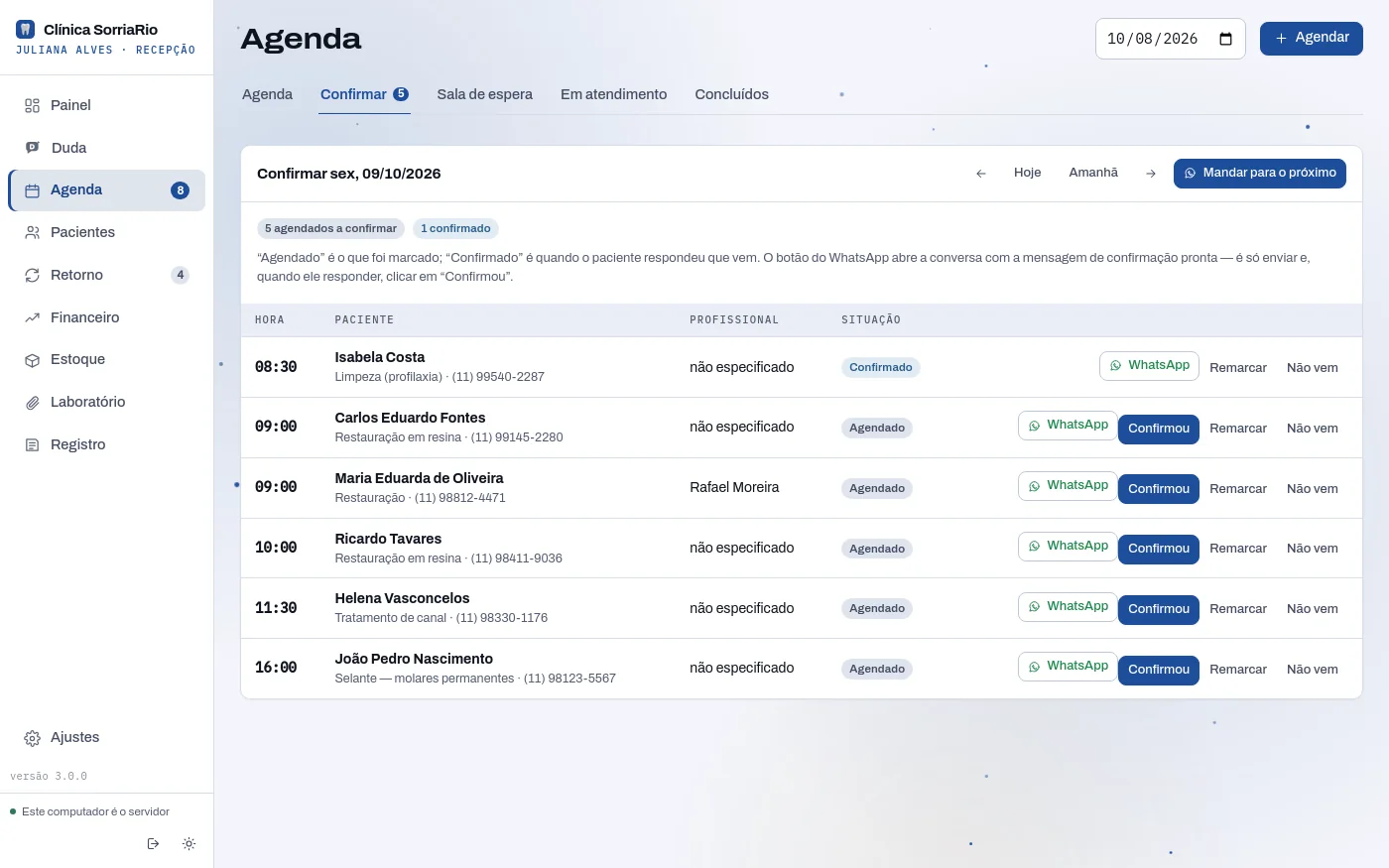This screenshot has height=868, width=1389.
Task: Click patient name Ricardo Tavares
Action: (388, 539)
